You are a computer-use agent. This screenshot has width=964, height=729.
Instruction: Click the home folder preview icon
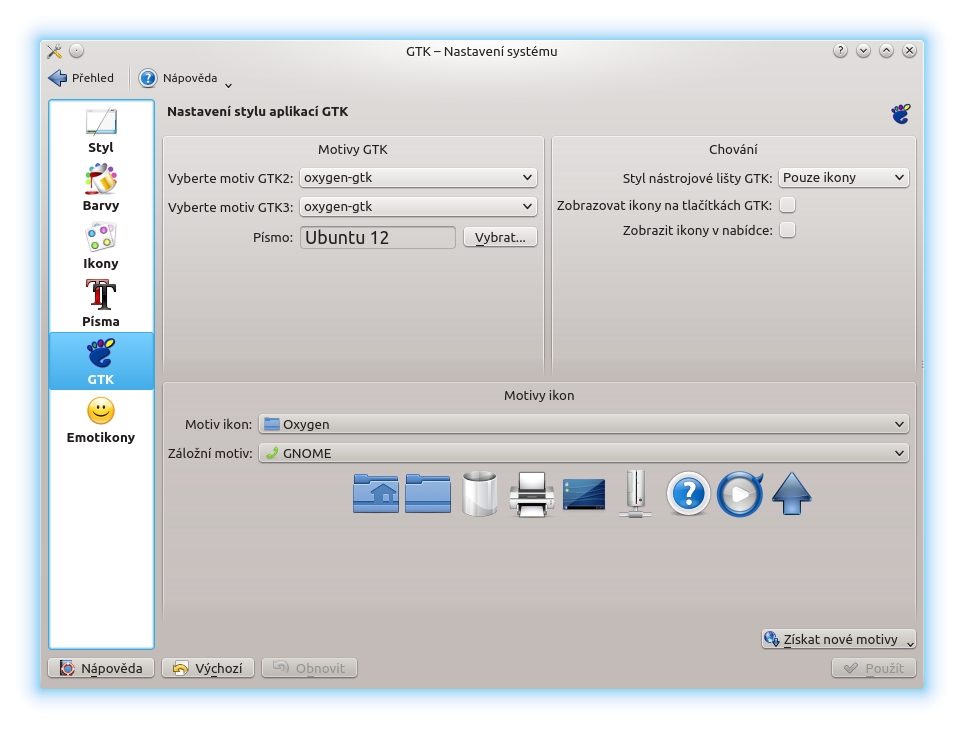[x=376, y=494]
